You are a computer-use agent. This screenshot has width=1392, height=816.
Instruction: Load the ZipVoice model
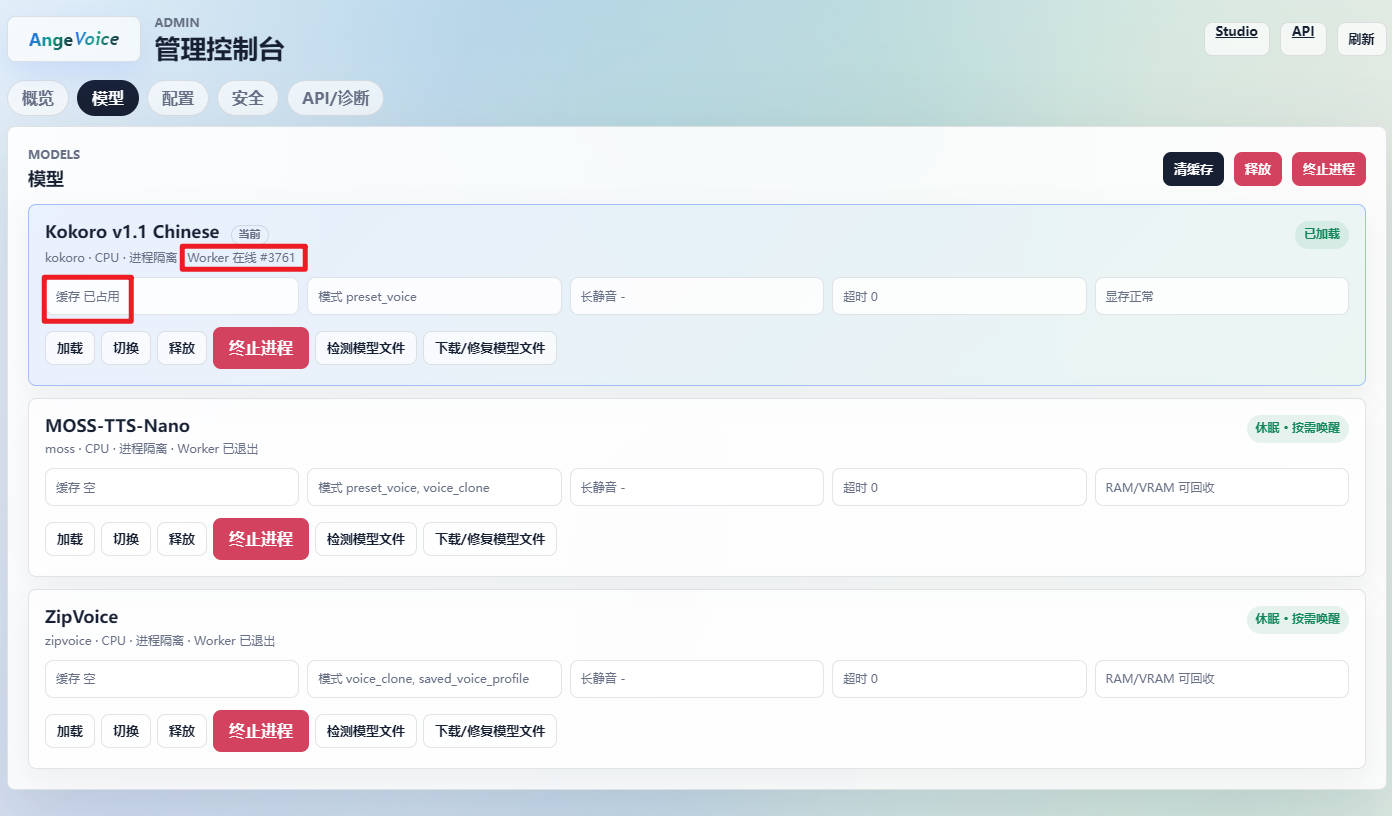(70, 731)
